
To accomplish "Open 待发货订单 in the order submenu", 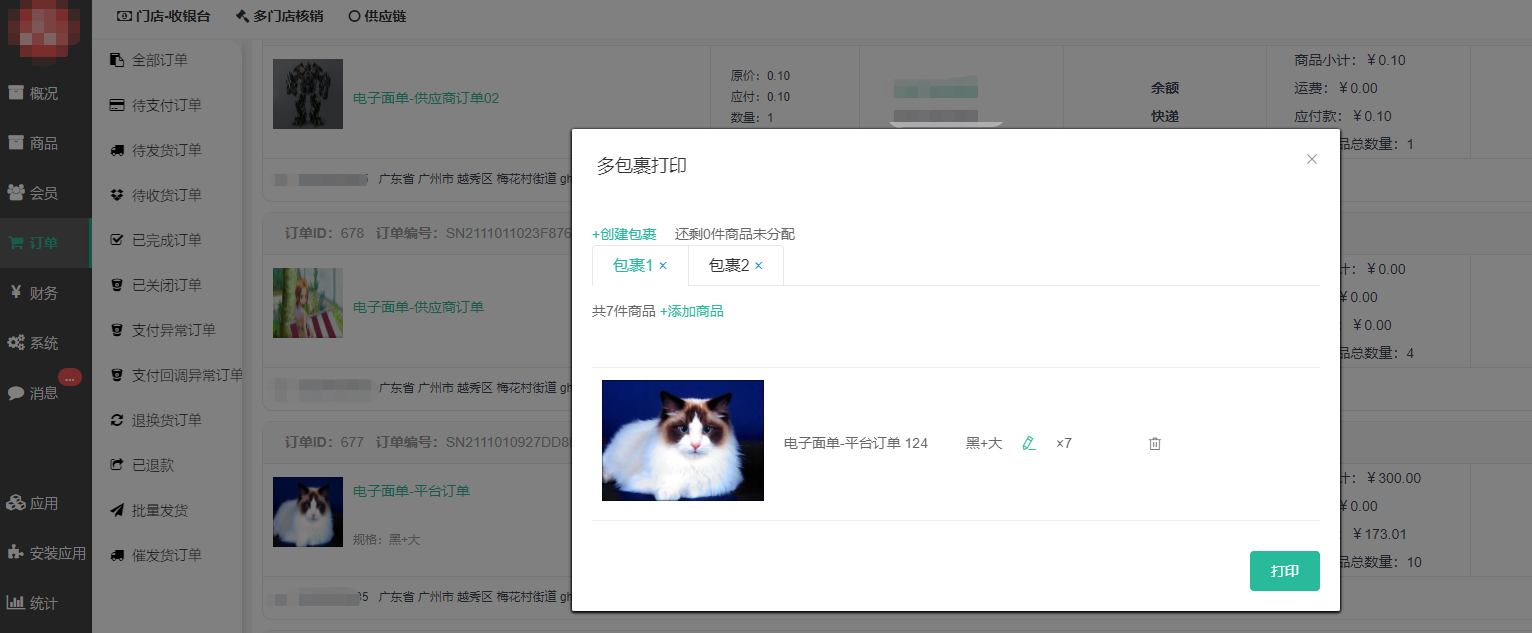I will (167, 150).
